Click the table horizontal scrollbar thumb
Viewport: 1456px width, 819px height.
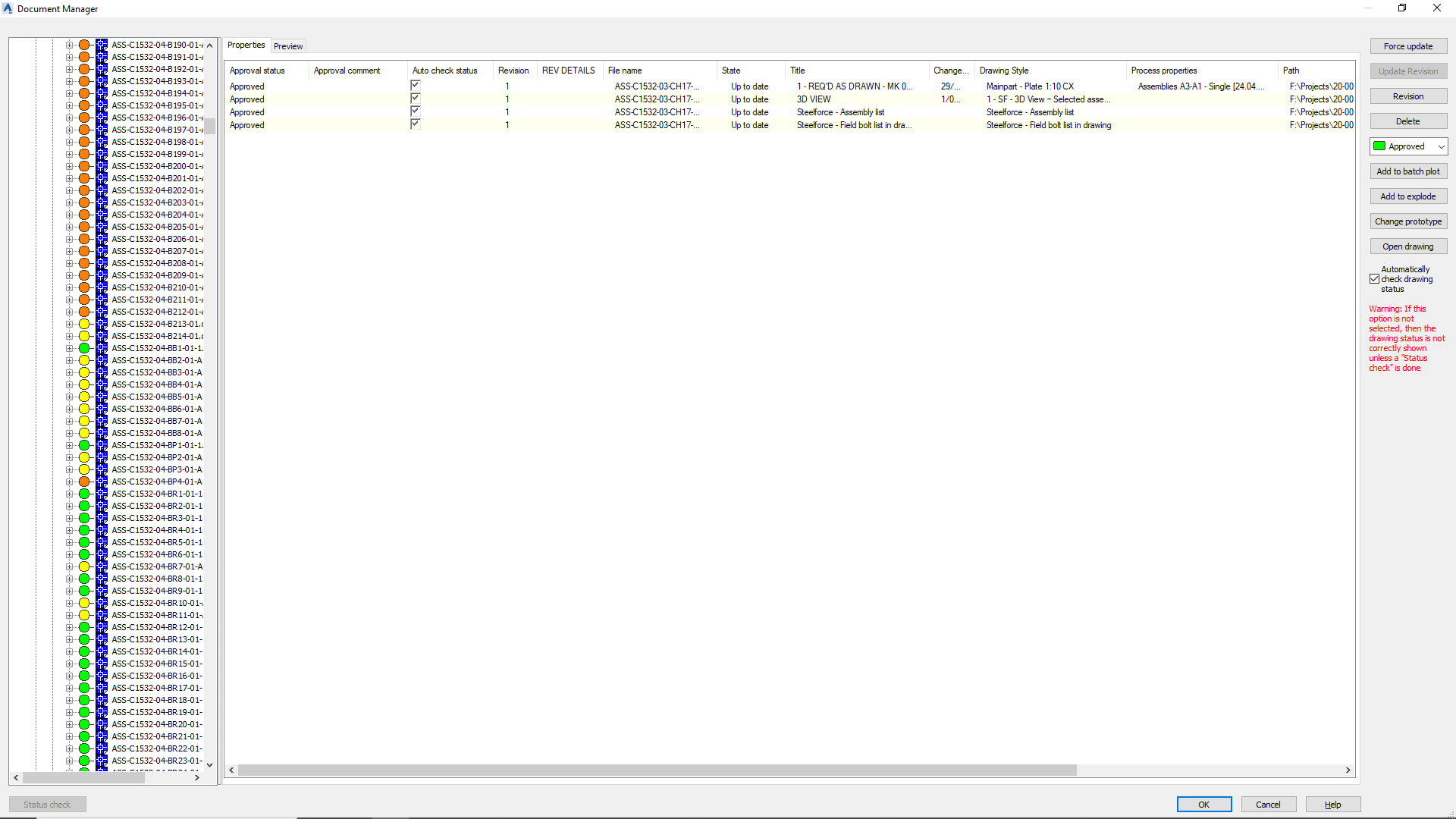(x=657, y=770)
